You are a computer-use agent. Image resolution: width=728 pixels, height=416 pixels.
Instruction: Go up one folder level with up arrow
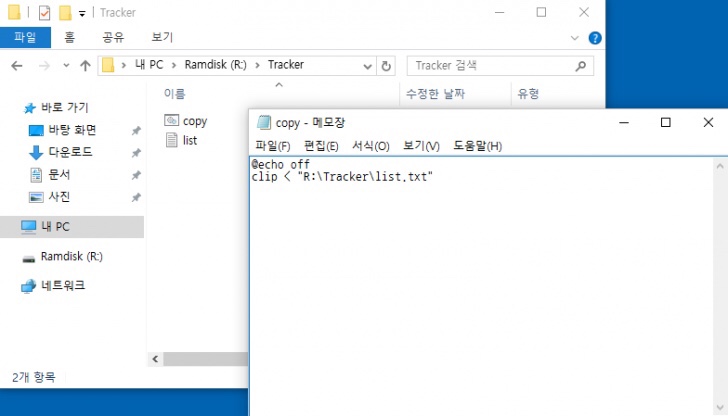85,66
